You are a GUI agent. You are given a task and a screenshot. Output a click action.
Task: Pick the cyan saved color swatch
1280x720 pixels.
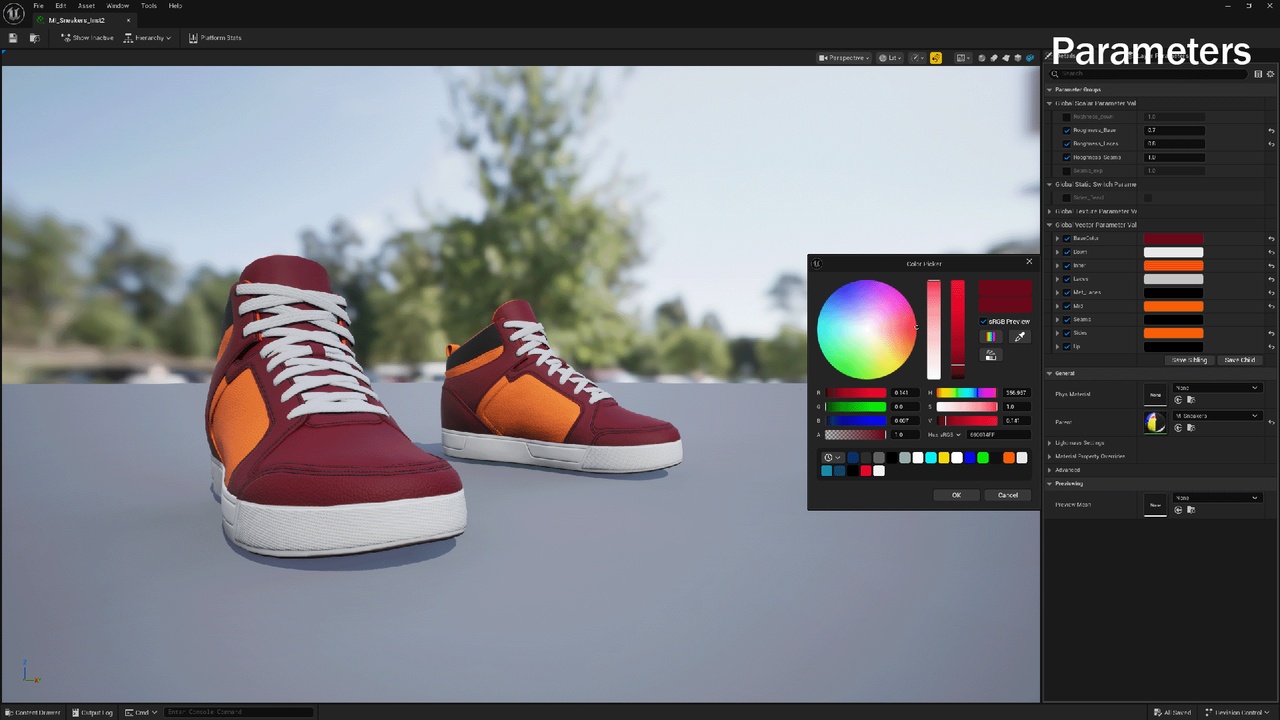[930, 458]
